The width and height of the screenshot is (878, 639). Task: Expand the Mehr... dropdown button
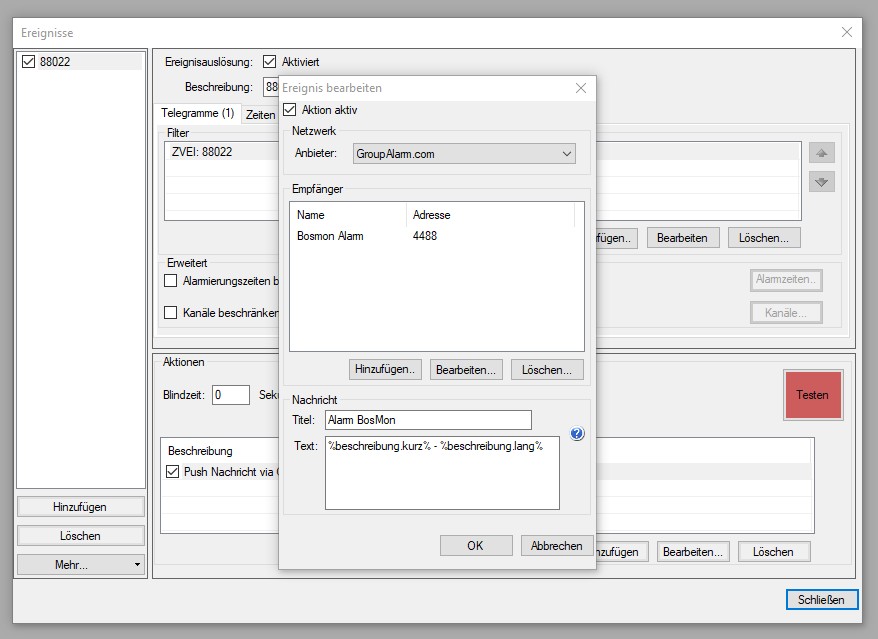tap(80, 565)
